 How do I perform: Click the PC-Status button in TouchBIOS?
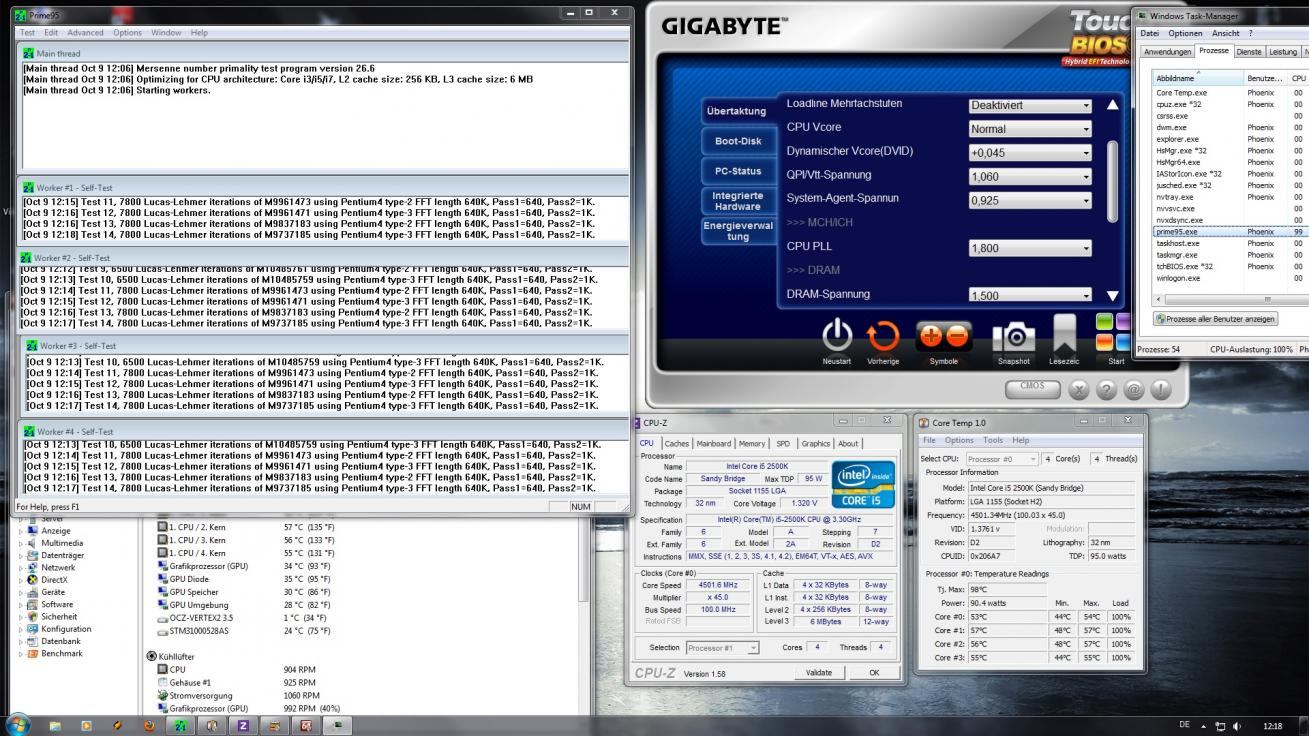(737, 171)
